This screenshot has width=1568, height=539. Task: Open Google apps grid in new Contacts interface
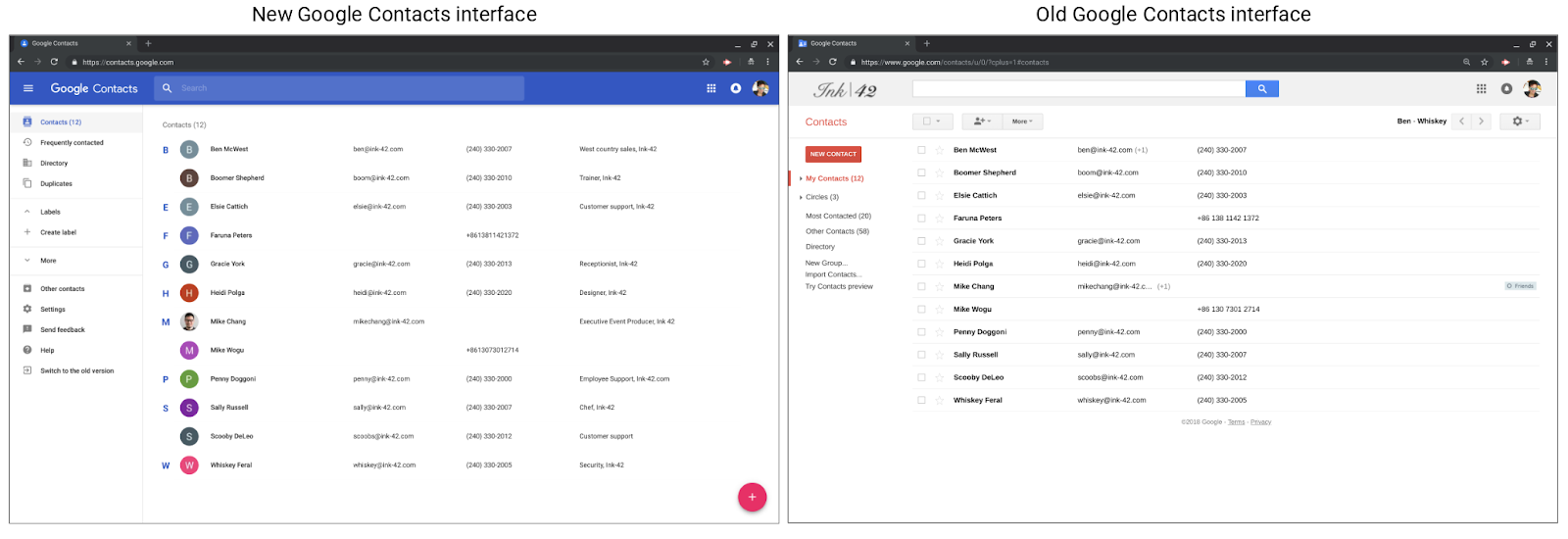(711, 88)
